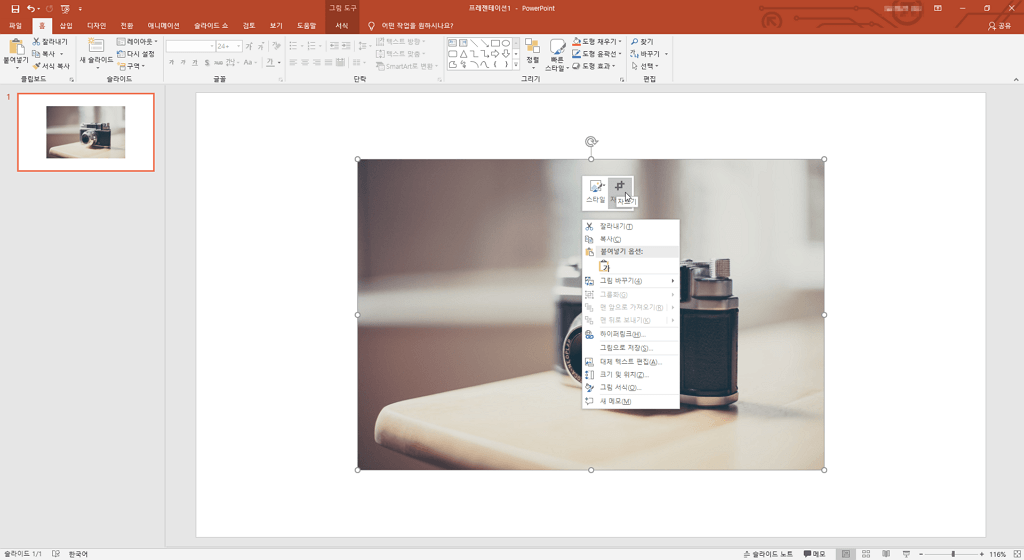Open the 애니메이션 animations tab
The height and width of the screenshot is (560, 1024).
pyautogui.click(x=163, y=25)
